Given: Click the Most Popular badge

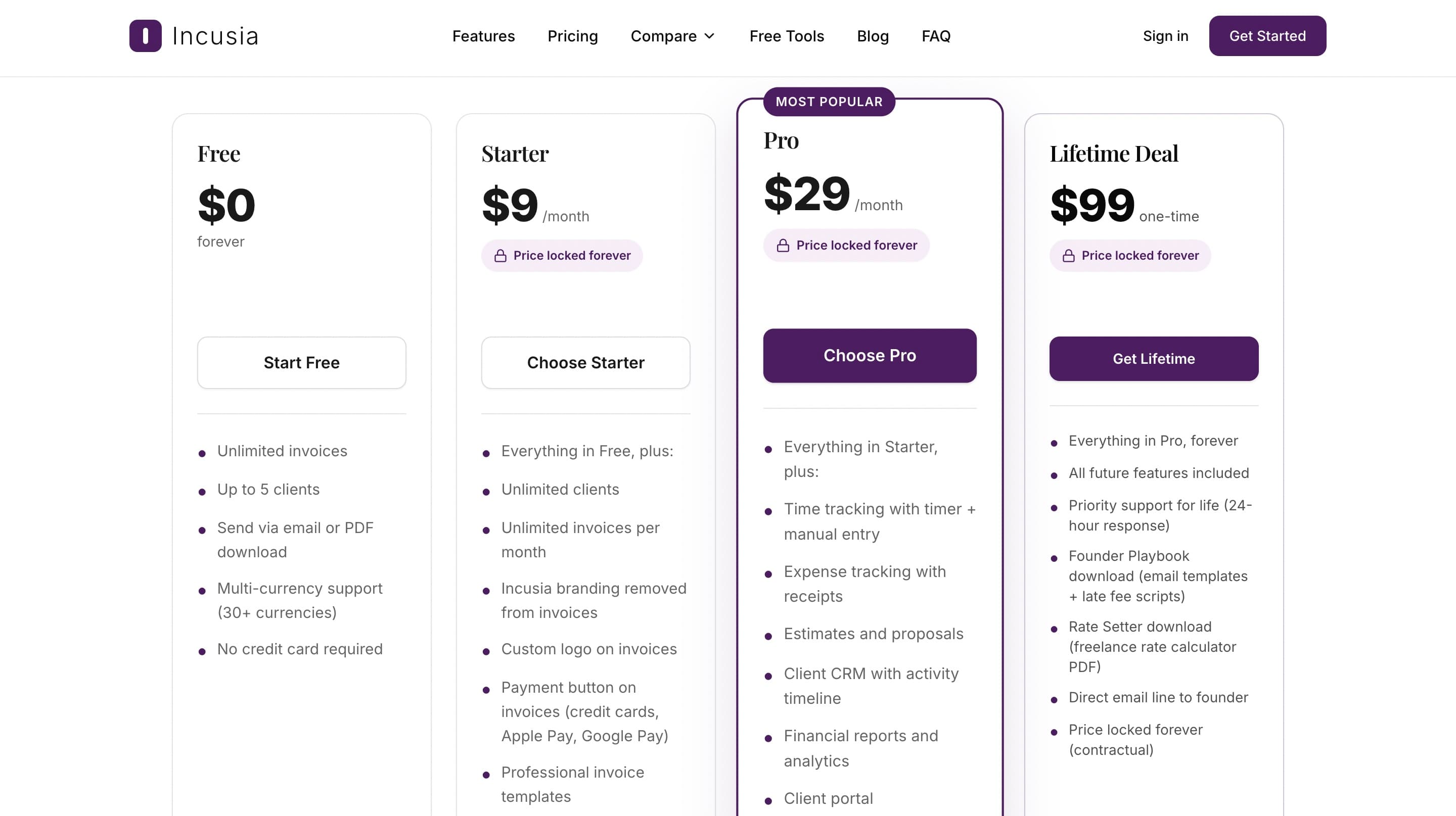Looking at the screenshot, I should click(829, 102).
